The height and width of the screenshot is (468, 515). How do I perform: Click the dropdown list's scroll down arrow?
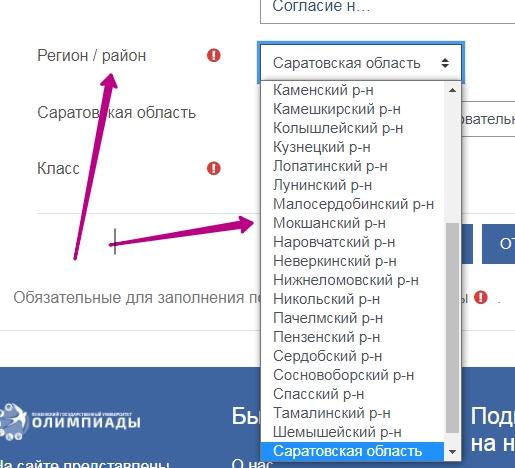(x=452, y=452)
